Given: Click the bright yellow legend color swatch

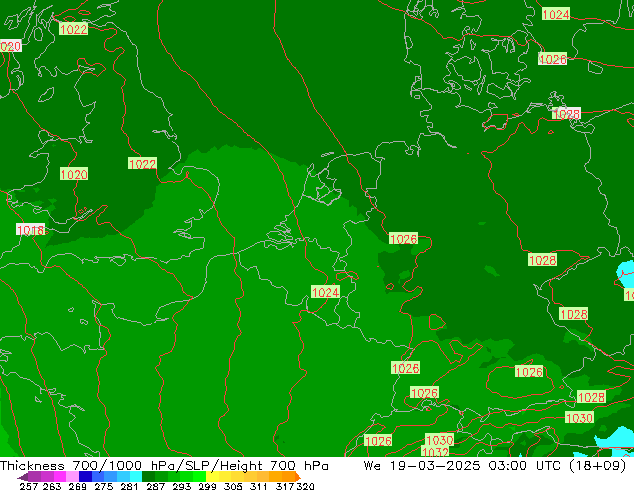Looking at the screenshot, I should [x=213, y=477].
